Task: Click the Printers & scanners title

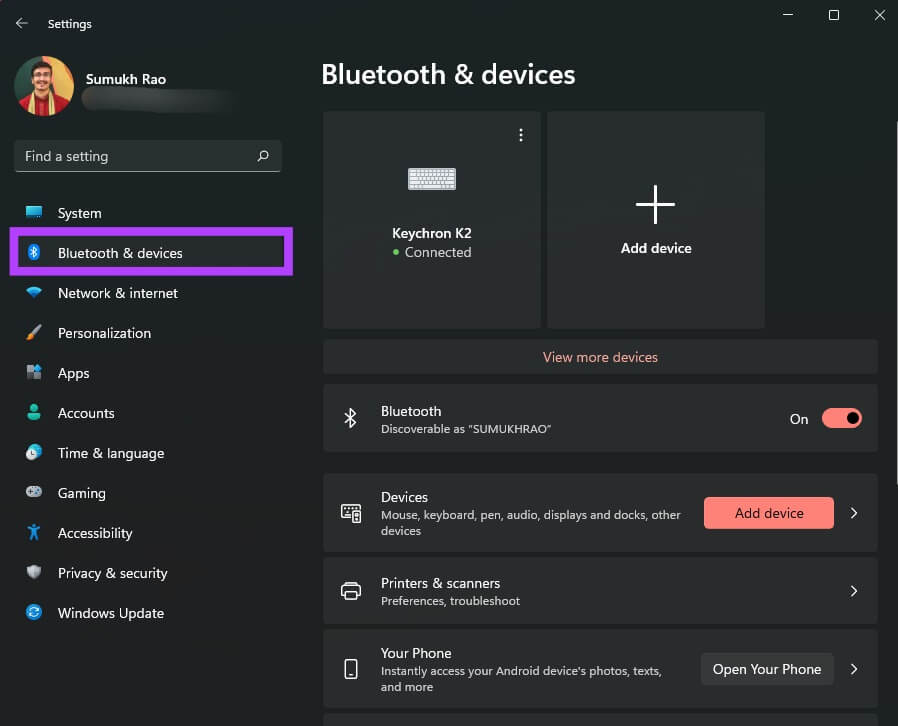Action: [x=440, y=583]
